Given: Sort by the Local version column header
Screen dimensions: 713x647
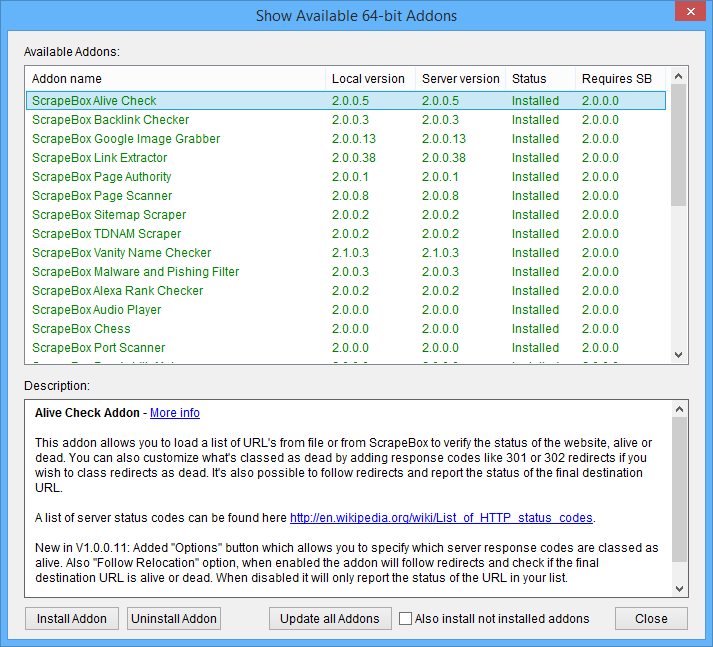Looking at the screenshot, I should [369, 79].
